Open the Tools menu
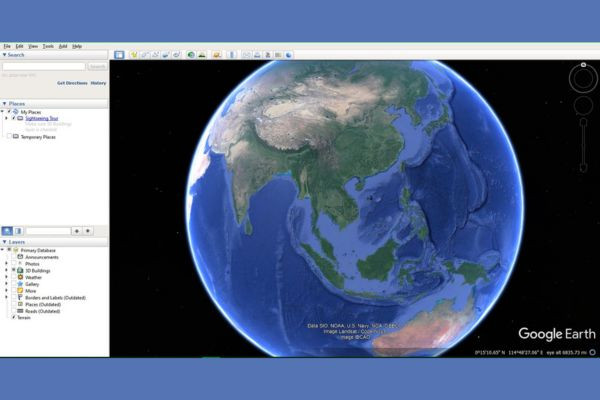The image size is (600, 400). pos(48,46)
